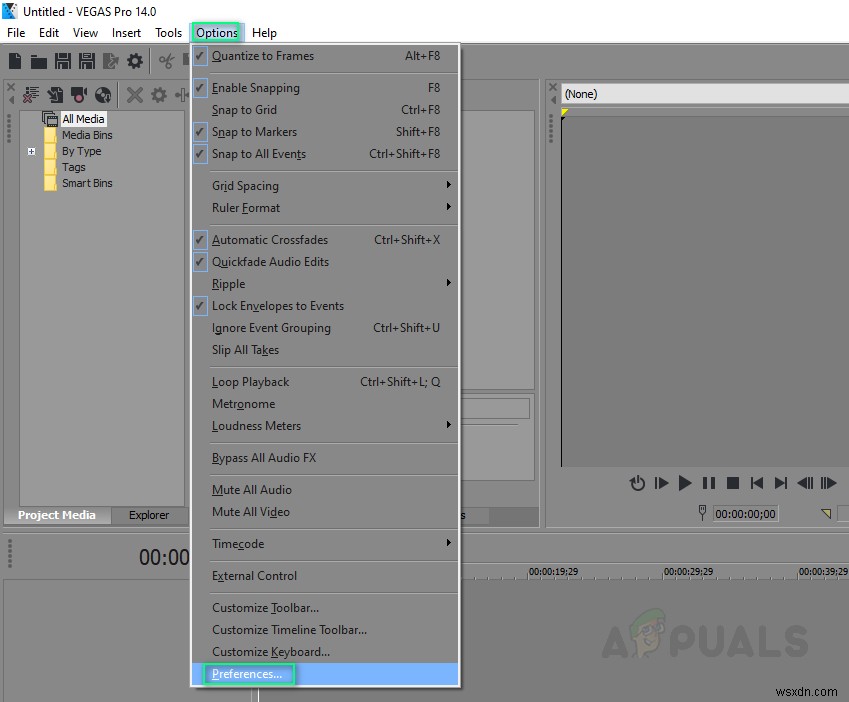Click the Next Frame button in trimmer

828,483
